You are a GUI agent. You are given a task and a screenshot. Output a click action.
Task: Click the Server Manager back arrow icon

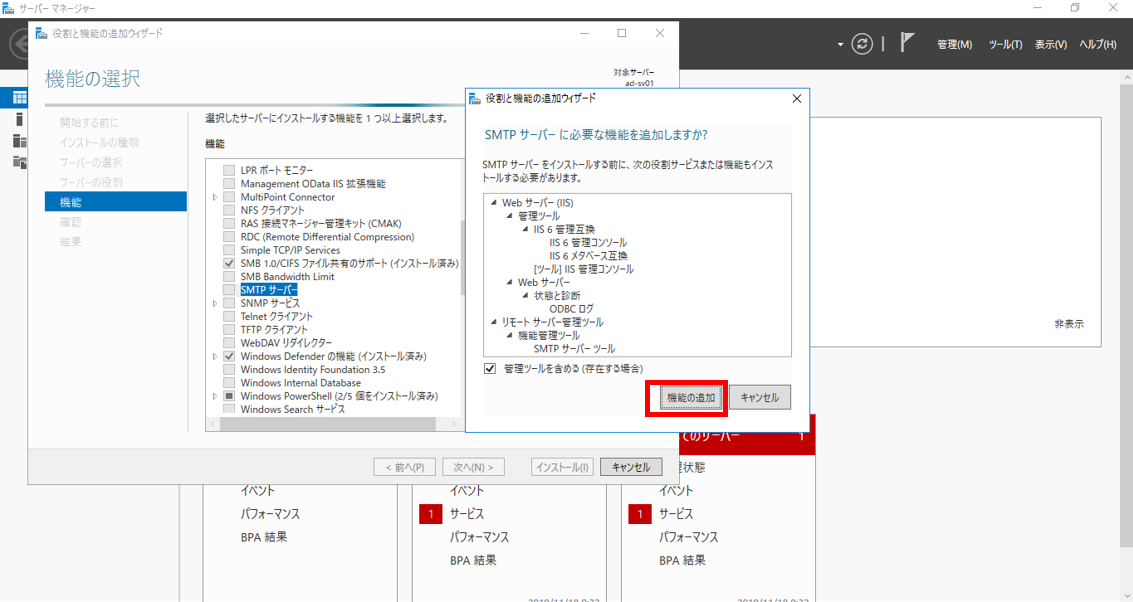tap(19, 45)
